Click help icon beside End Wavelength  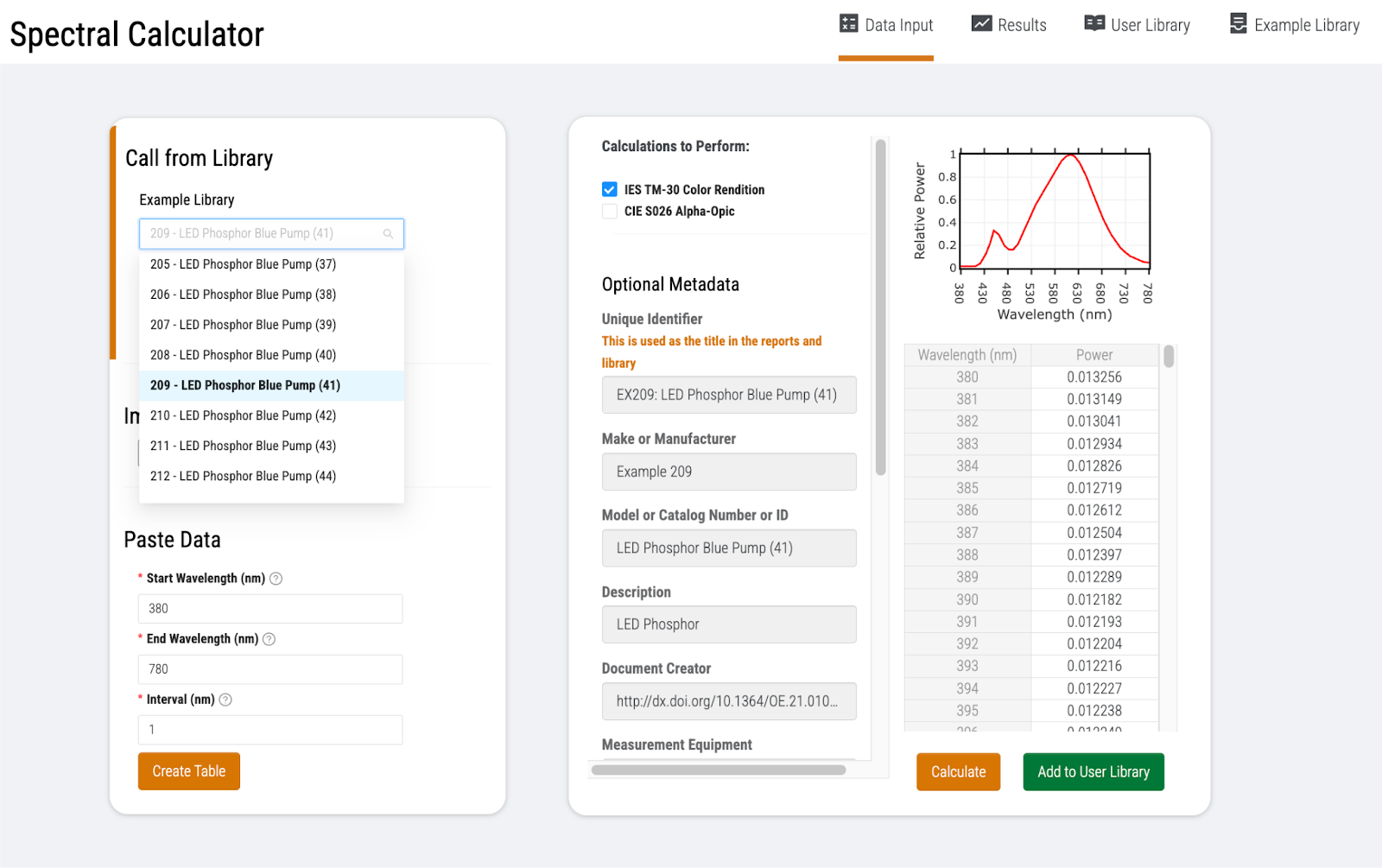tap(269, 639)
